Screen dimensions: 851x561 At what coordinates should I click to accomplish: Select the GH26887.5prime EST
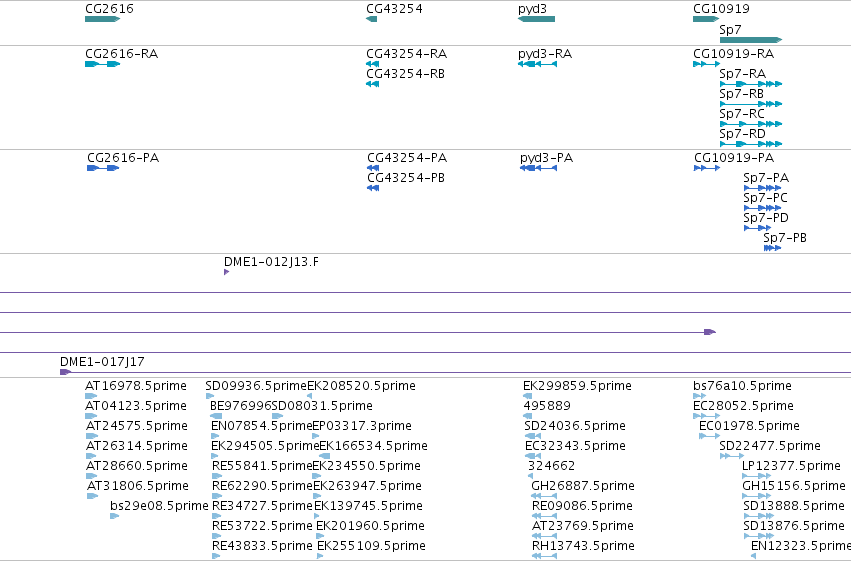point(544,496)
